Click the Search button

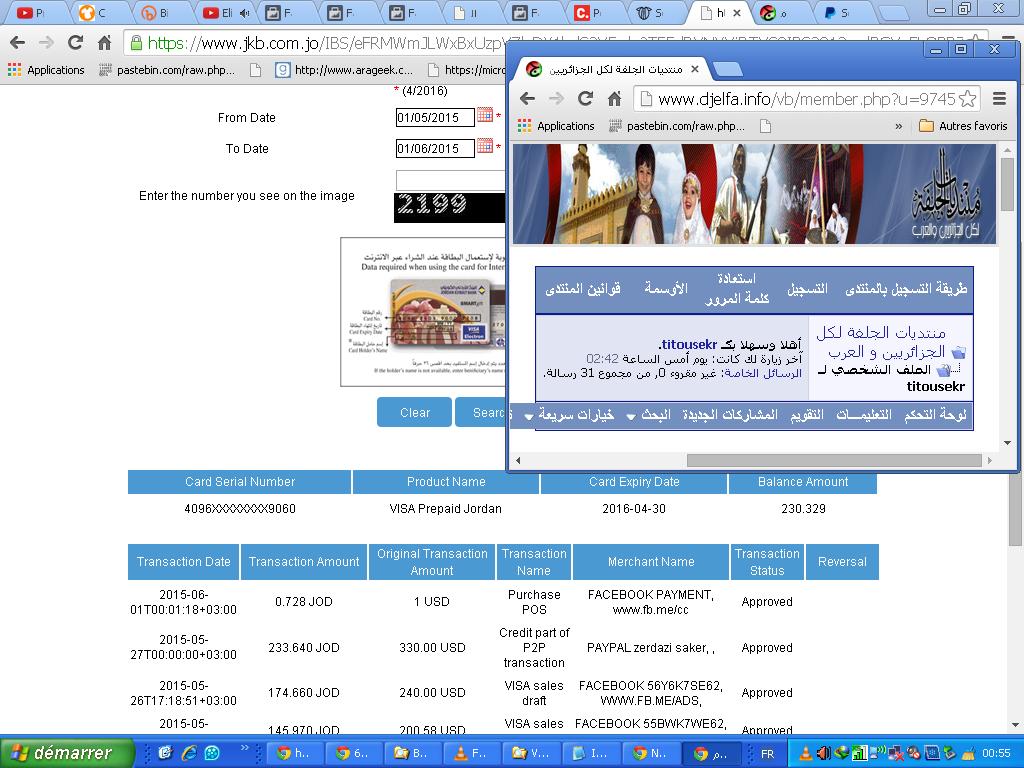pos(481,412)
